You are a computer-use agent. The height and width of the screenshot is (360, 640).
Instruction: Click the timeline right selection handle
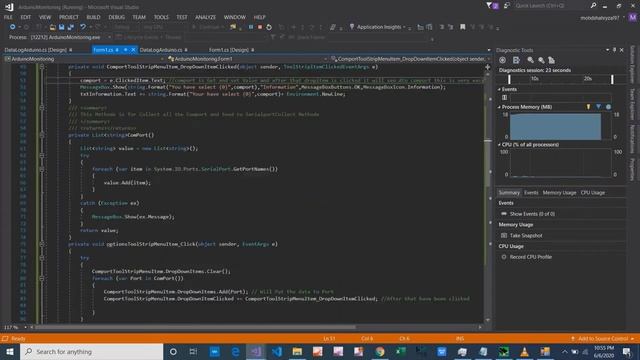(612, 79)
